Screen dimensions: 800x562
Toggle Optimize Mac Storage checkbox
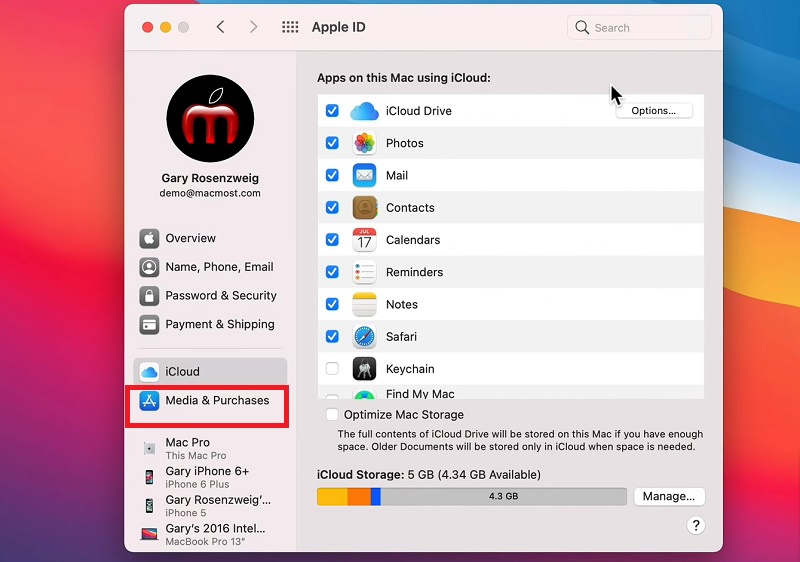point(332,414)
